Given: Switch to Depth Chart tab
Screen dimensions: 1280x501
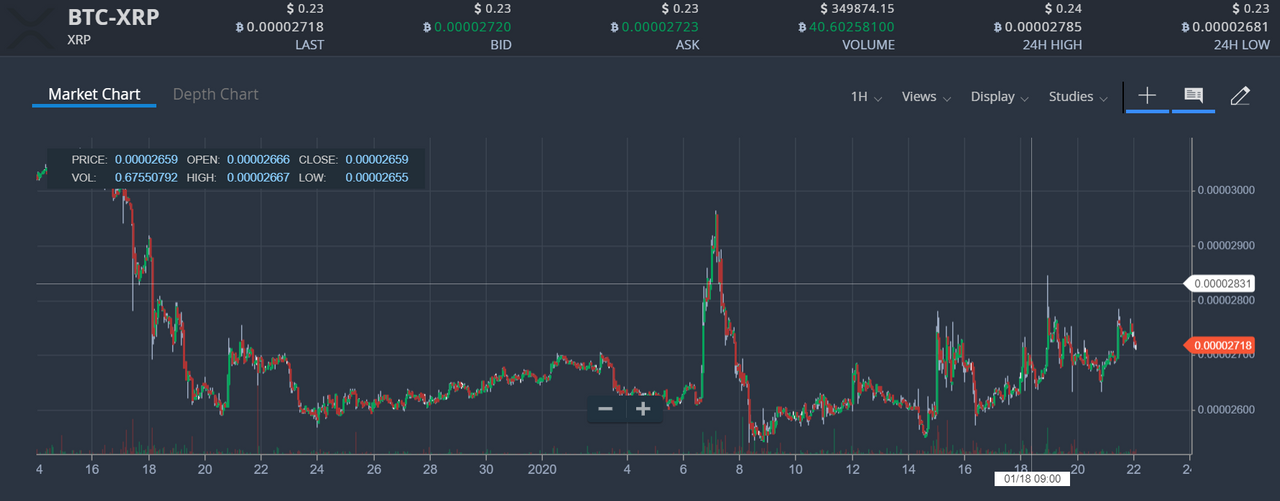Looking at the screenshot, I should (x=215, y=94).
